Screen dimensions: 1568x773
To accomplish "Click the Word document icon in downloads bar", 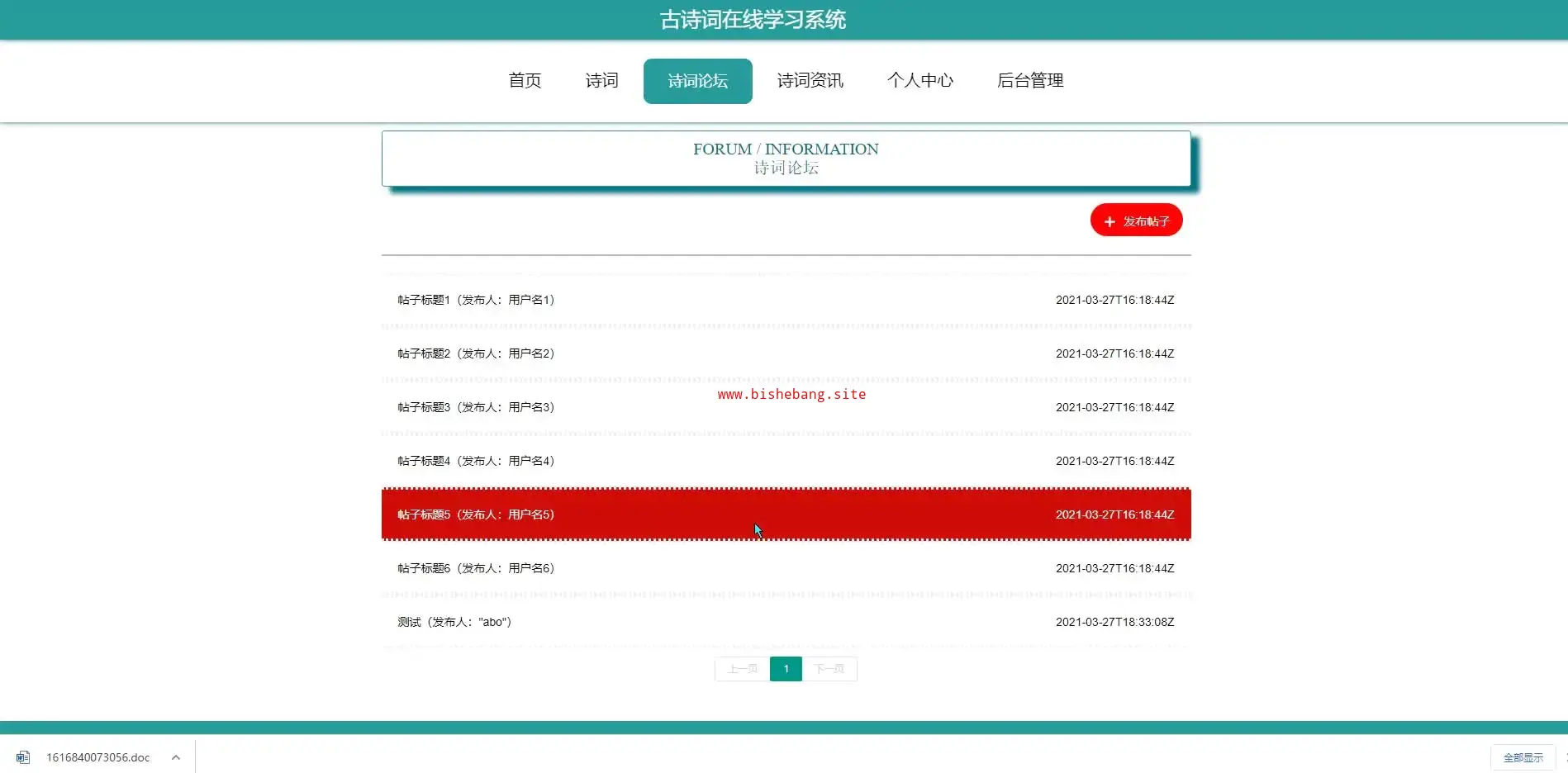I will coord(23,757).
